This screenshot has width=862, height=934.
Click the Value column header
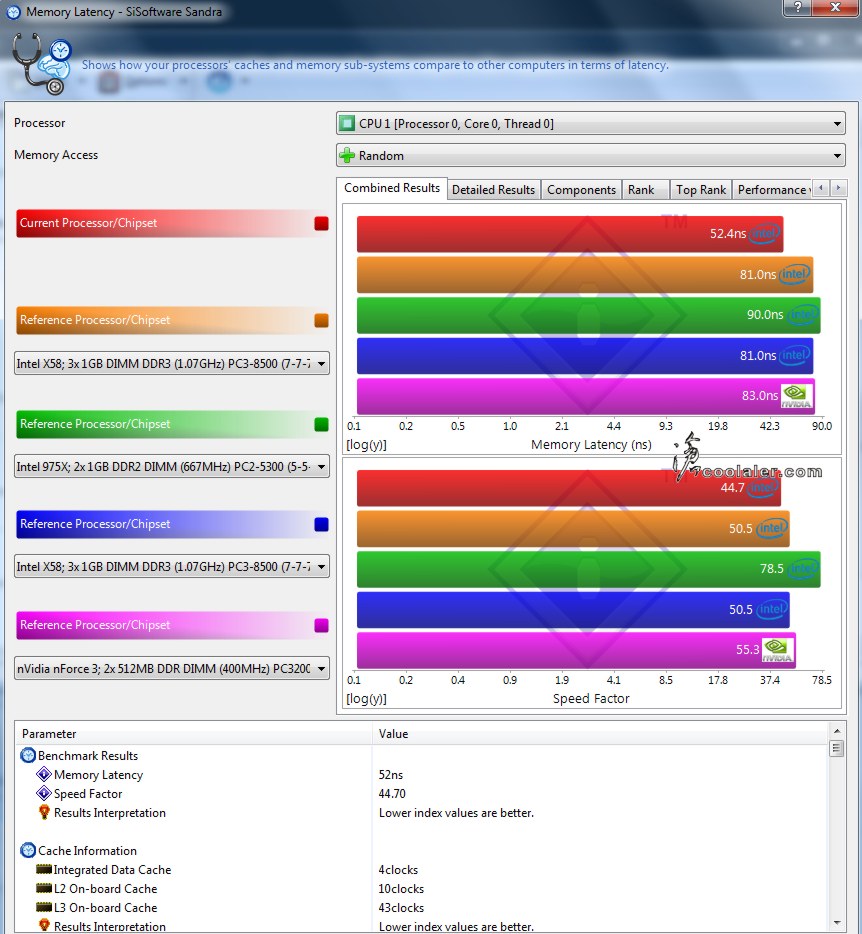[600, 734]
